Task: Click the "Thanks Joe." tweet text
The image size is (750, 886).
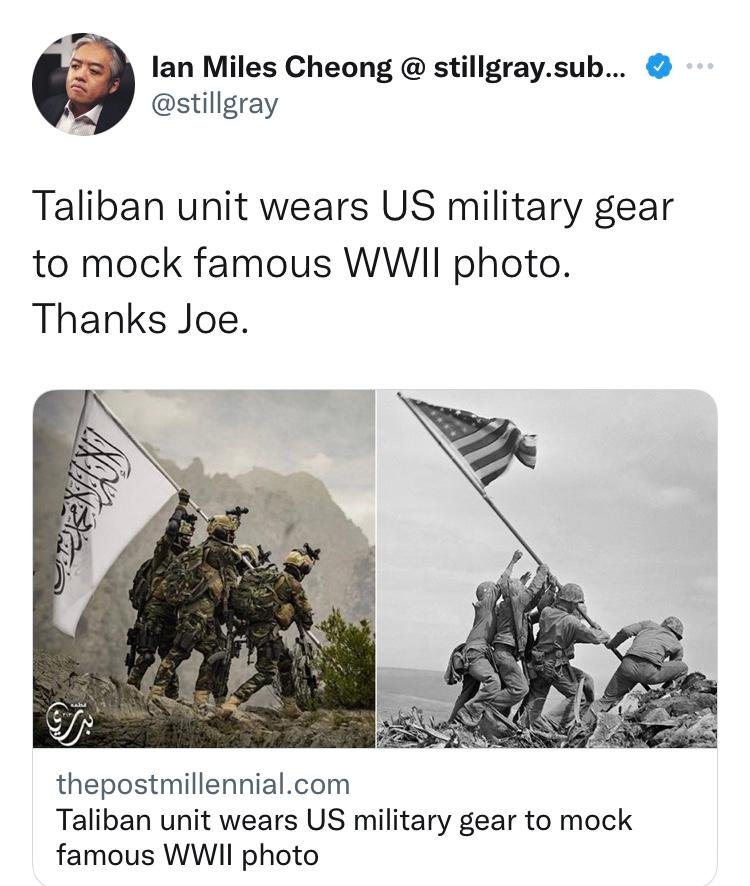Action: point(141,319)
